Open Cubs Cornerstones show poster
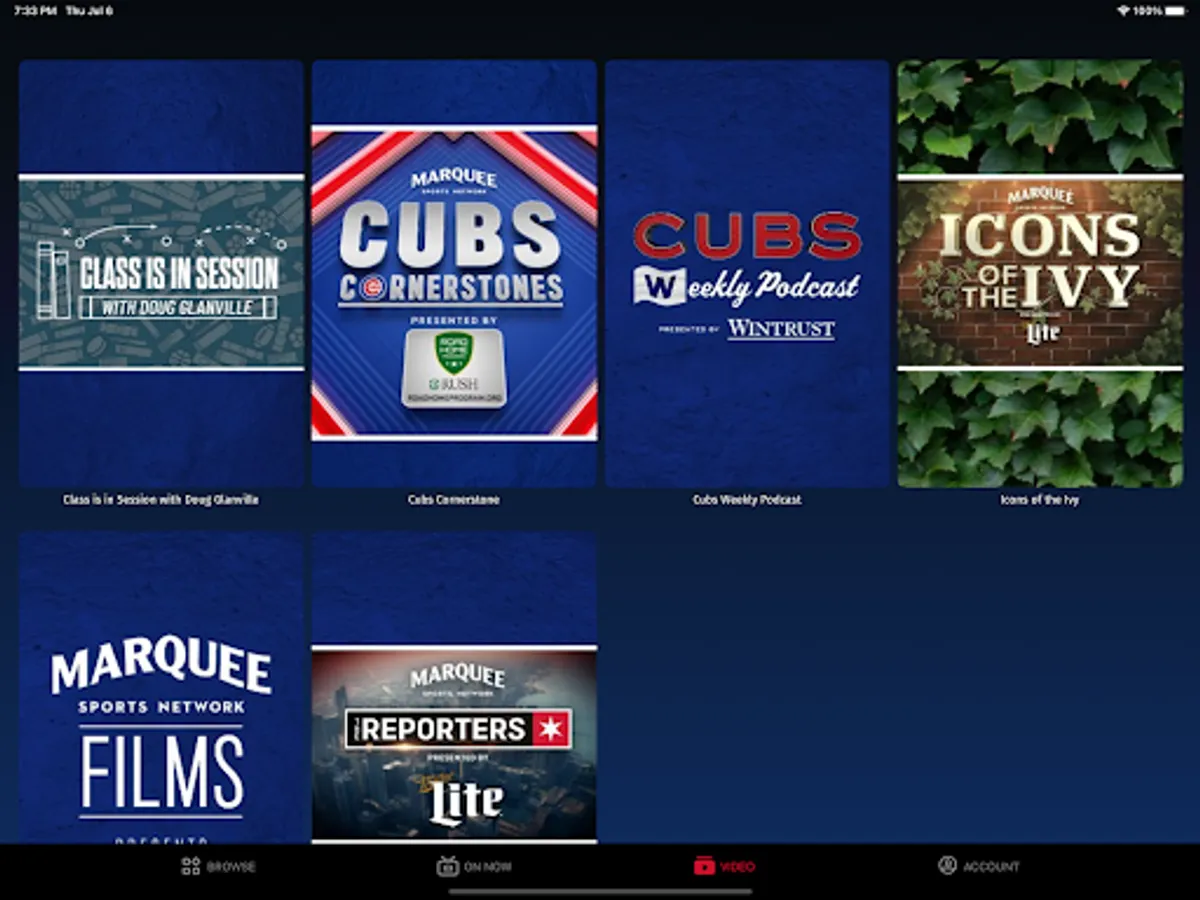This screenshot has width=1200, height=900. tap(454, 273)
